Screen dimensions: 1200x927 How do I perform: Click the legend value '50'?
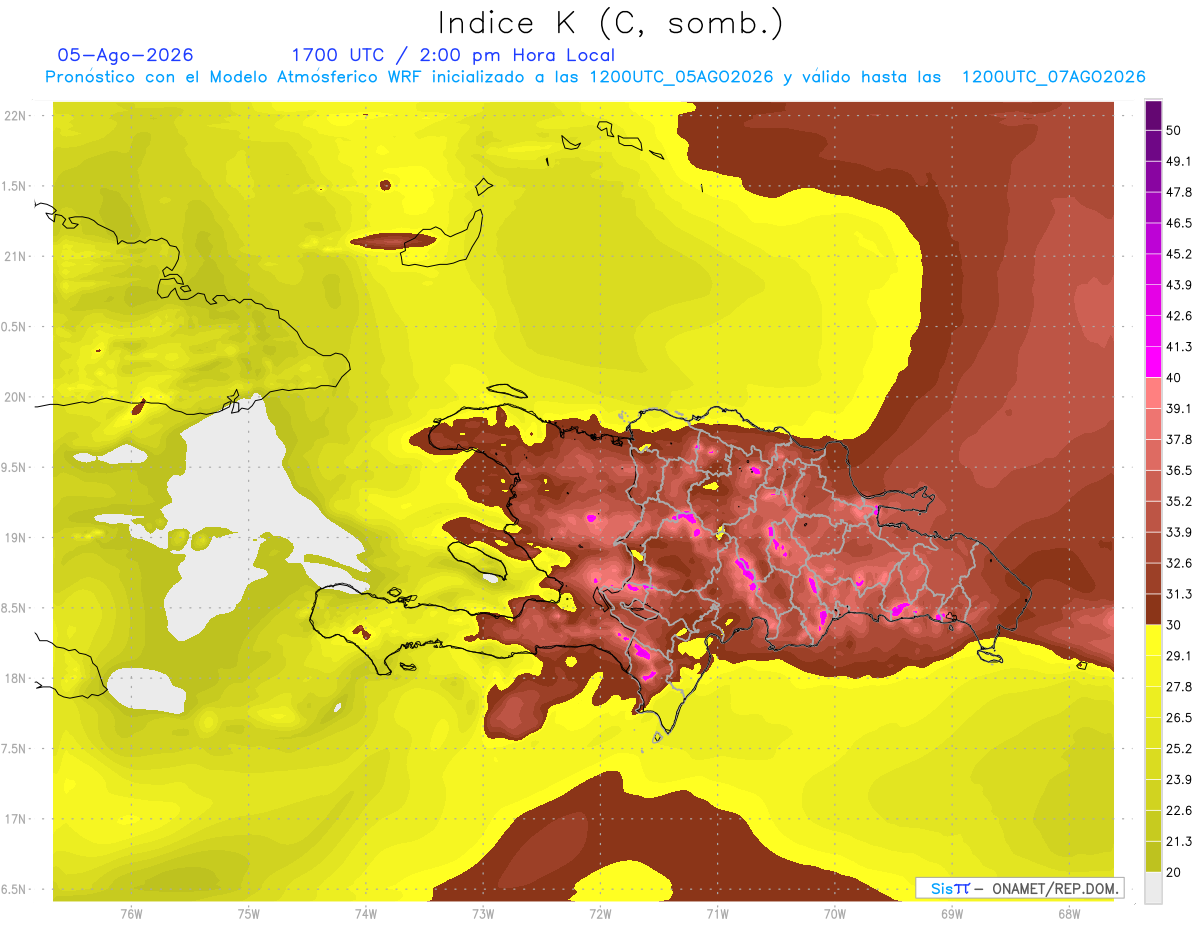coord(1174,130)
